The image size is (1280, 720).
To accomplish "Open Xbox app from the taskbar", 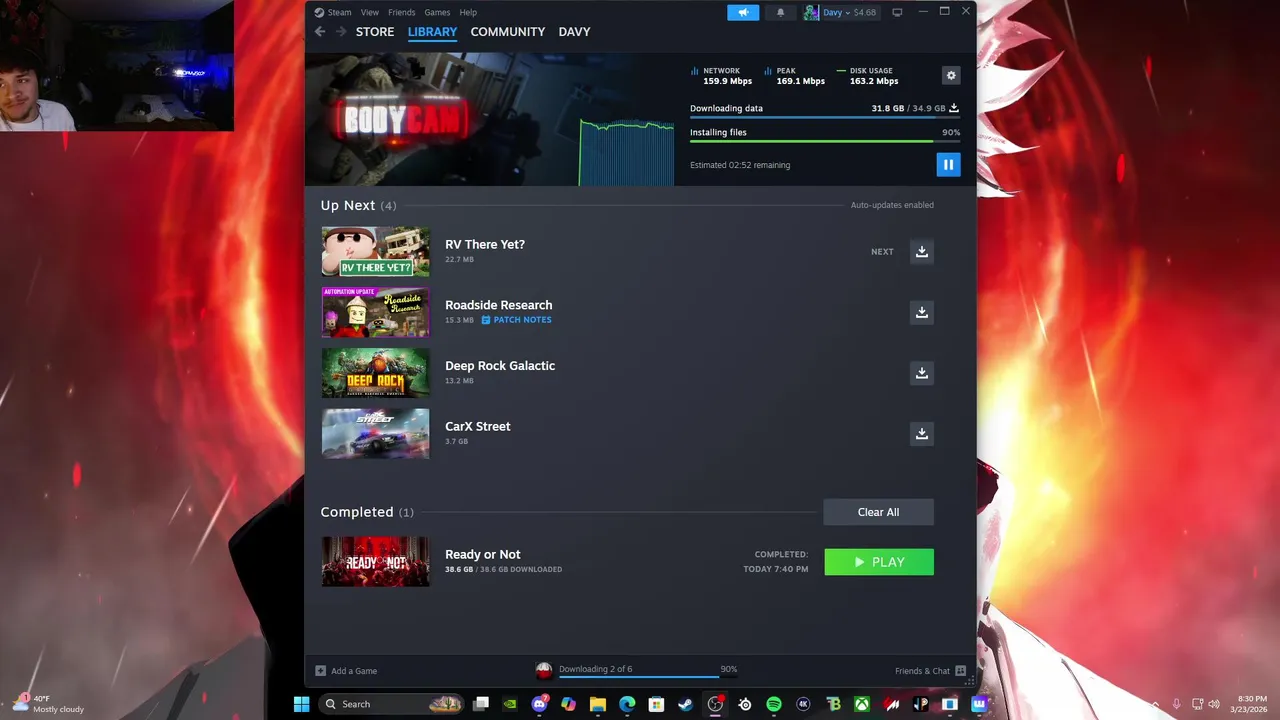I will (862, 704).
